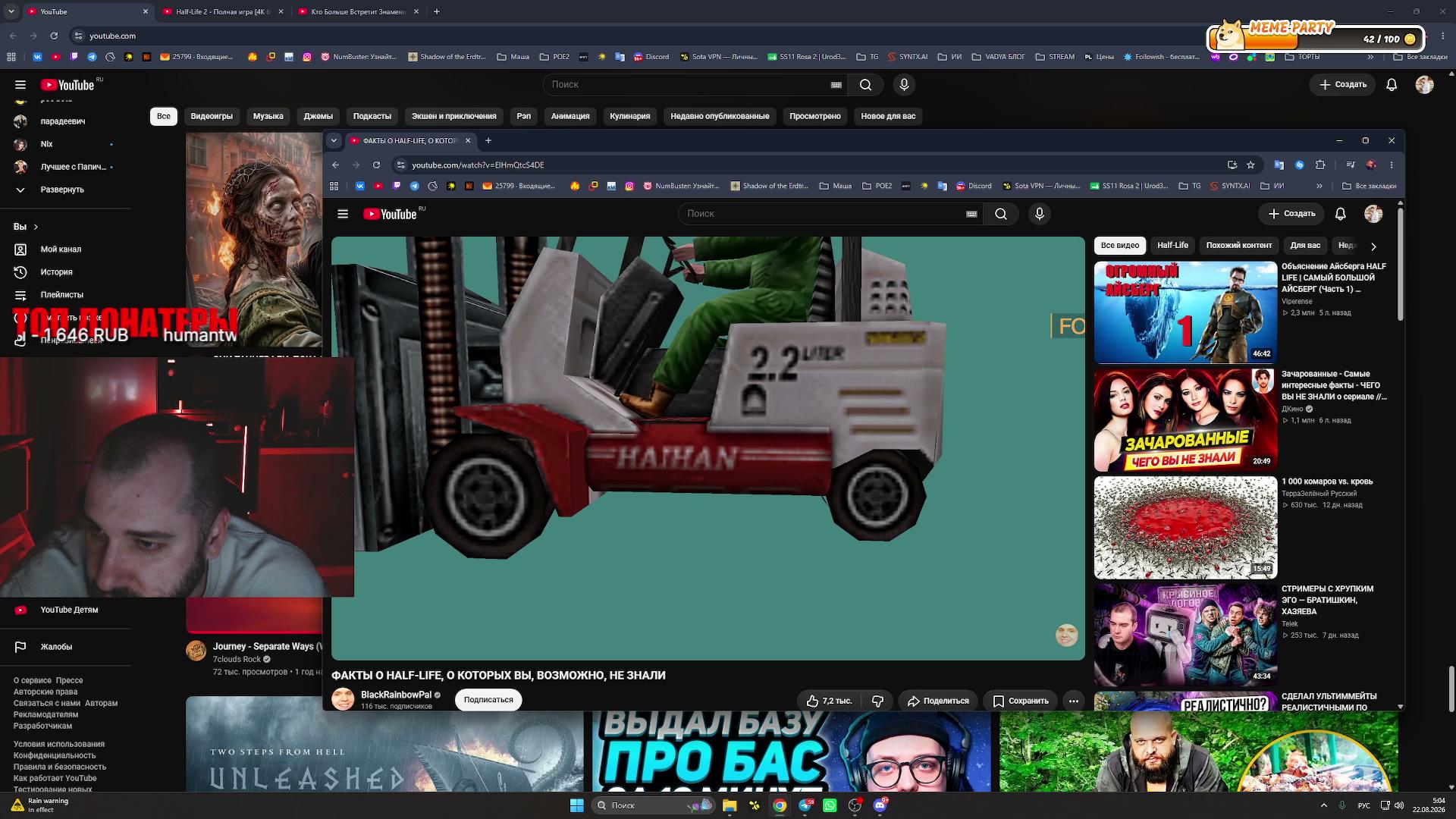Click the Сохранить save button

point(1021,701)
